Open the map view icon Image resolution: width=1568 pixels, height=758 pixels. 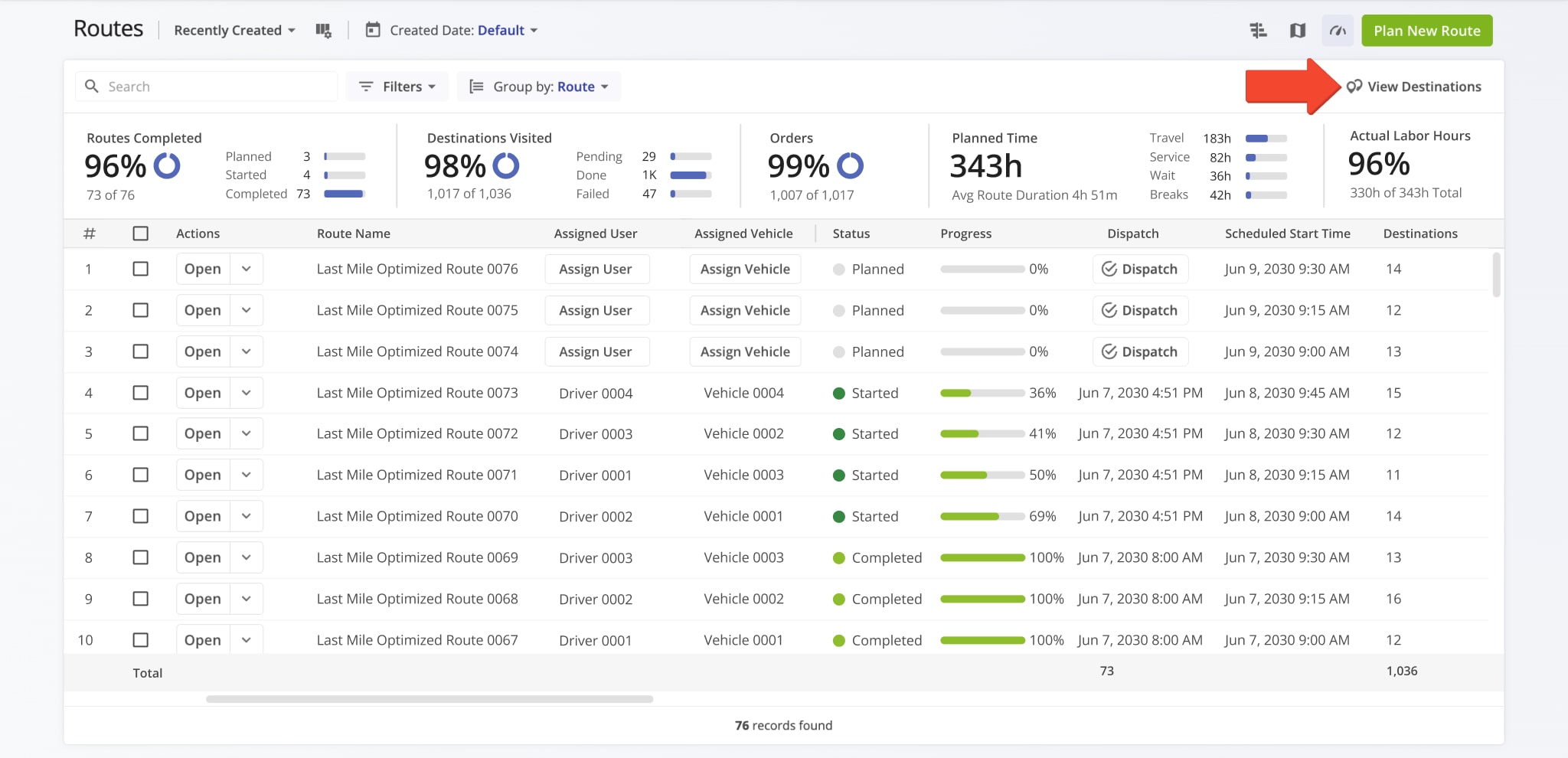coord(1297,30)
